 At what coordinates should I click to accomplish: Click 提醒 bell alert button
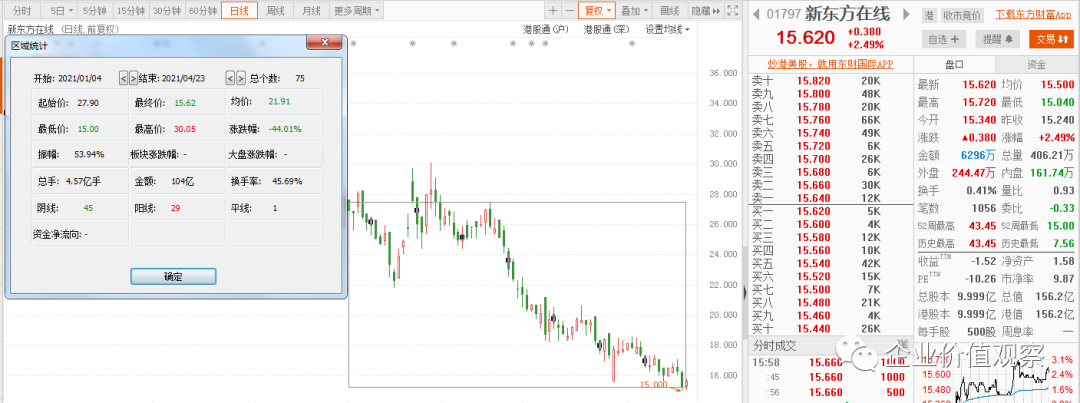(998, 39)
